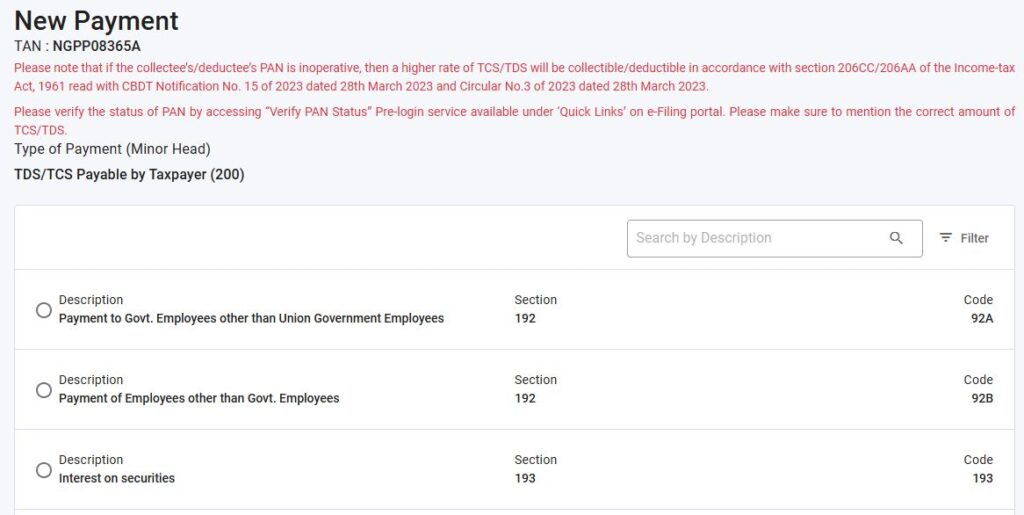Click the 'Interest on securities' description

[x=117, y=479]
